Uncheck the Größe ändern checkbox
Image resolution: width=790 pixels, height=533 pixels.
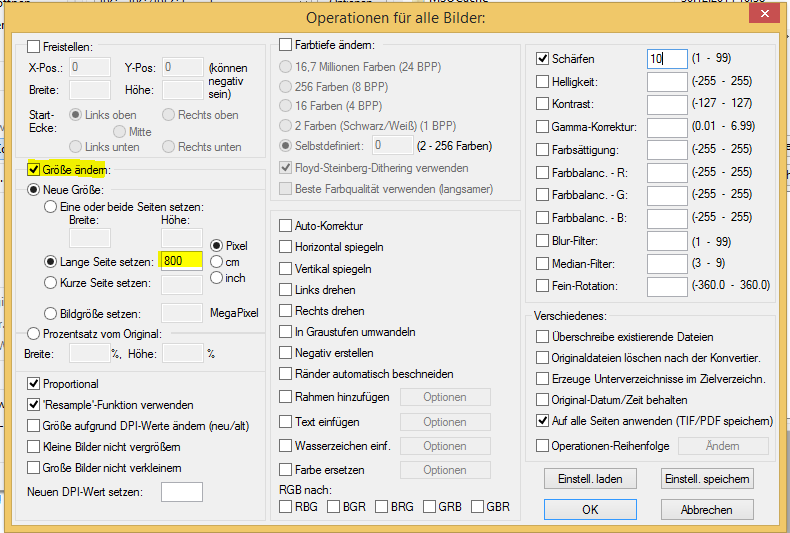tap(34, 170)
